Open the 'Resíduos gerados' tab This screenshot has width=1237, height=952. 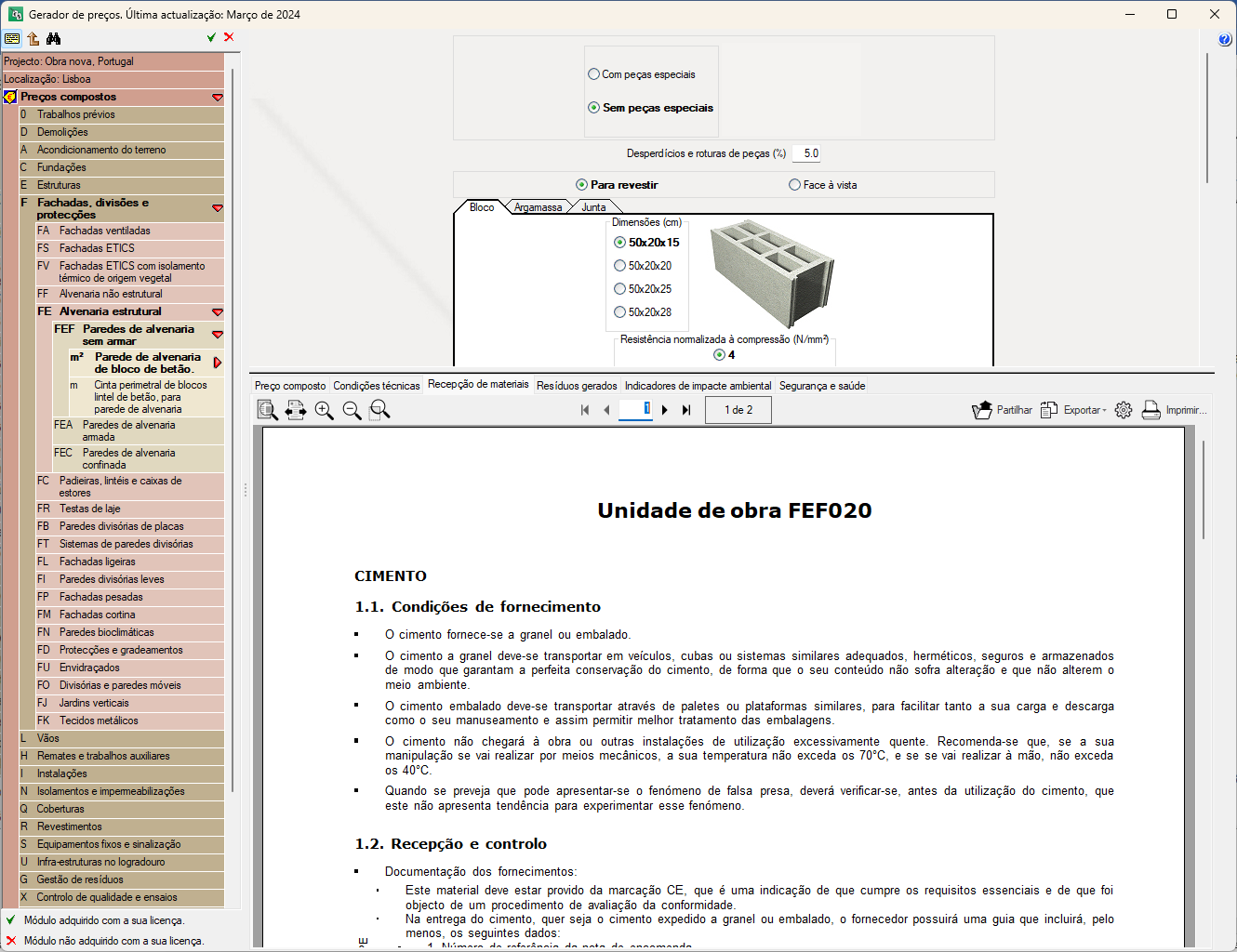point(577,386)
